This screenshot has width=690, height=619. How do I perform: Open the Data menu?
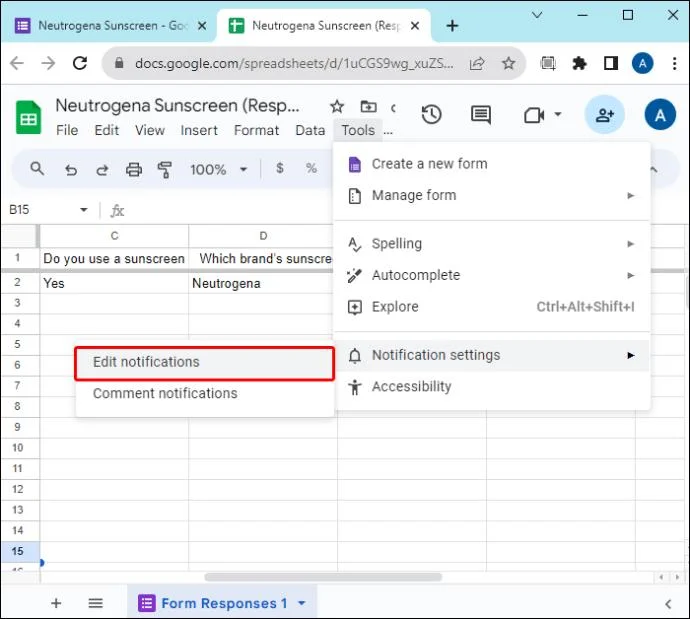coord(310,130)
